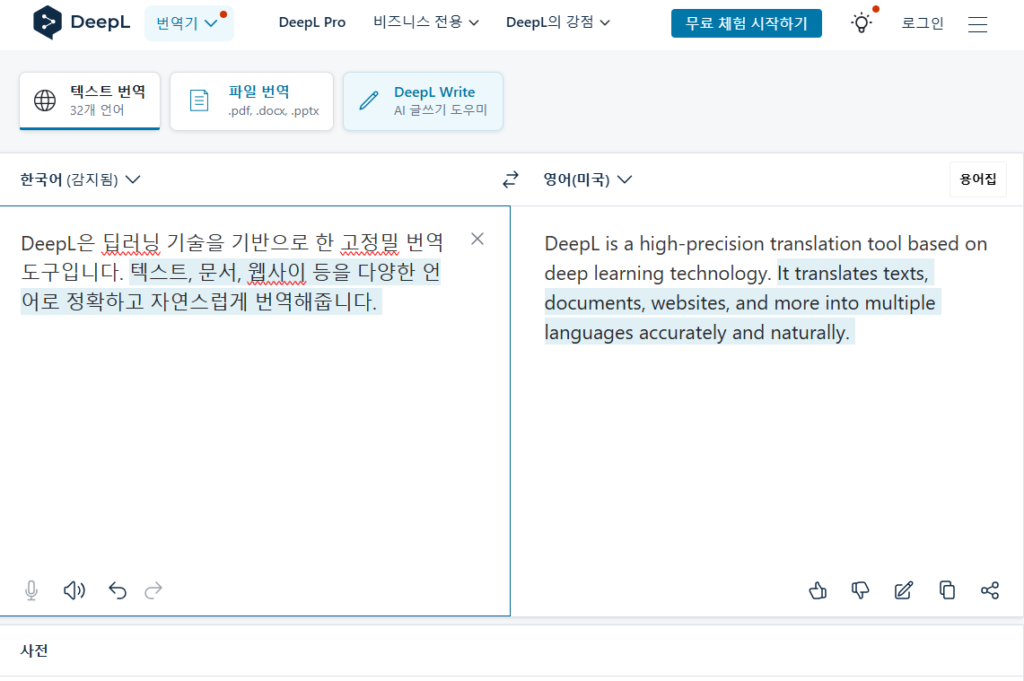Click the word 'accurately' in the translation
This screenshot has height=681, width=1024.
point(682,333)
